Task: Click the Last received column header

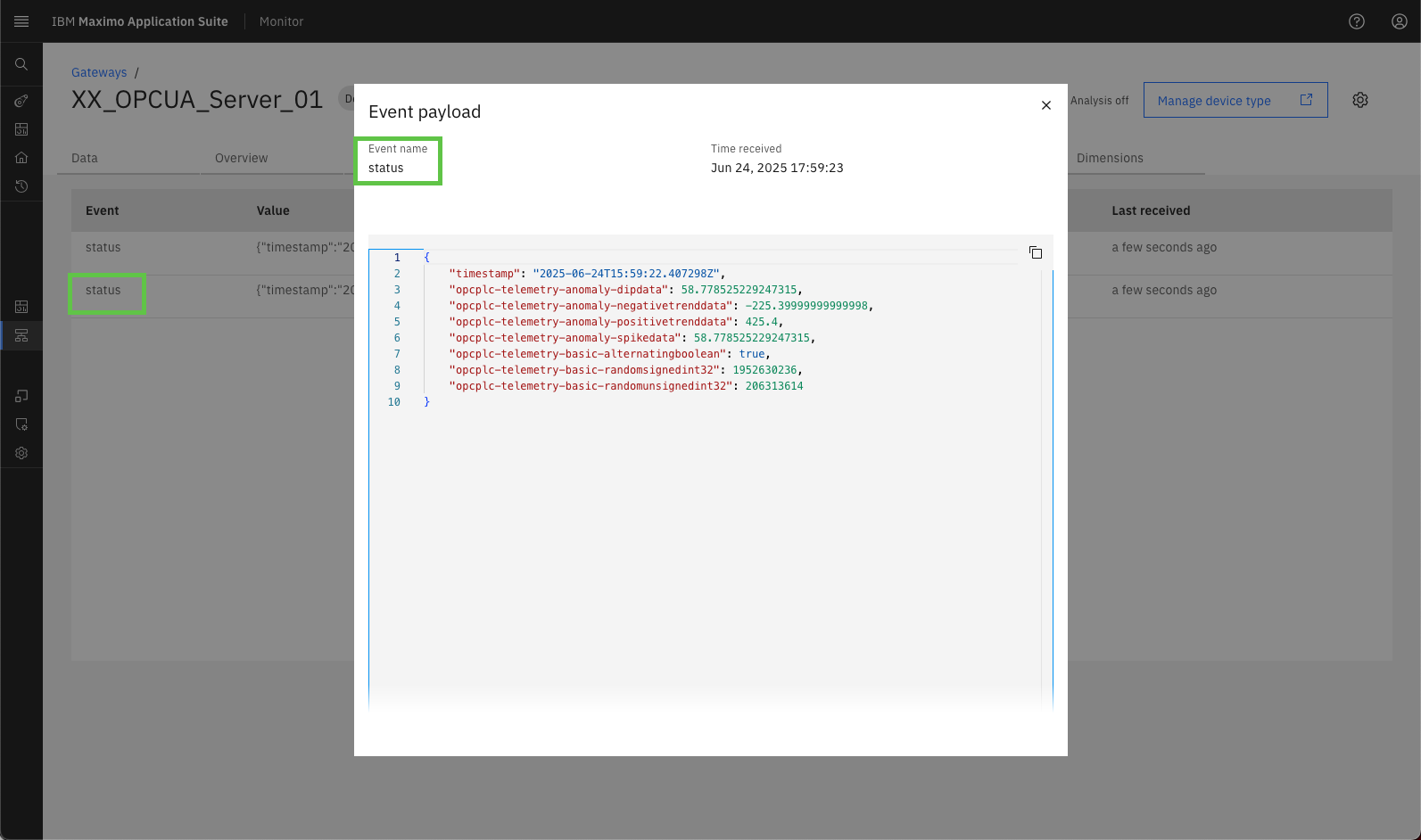Action: point(1151,210)
